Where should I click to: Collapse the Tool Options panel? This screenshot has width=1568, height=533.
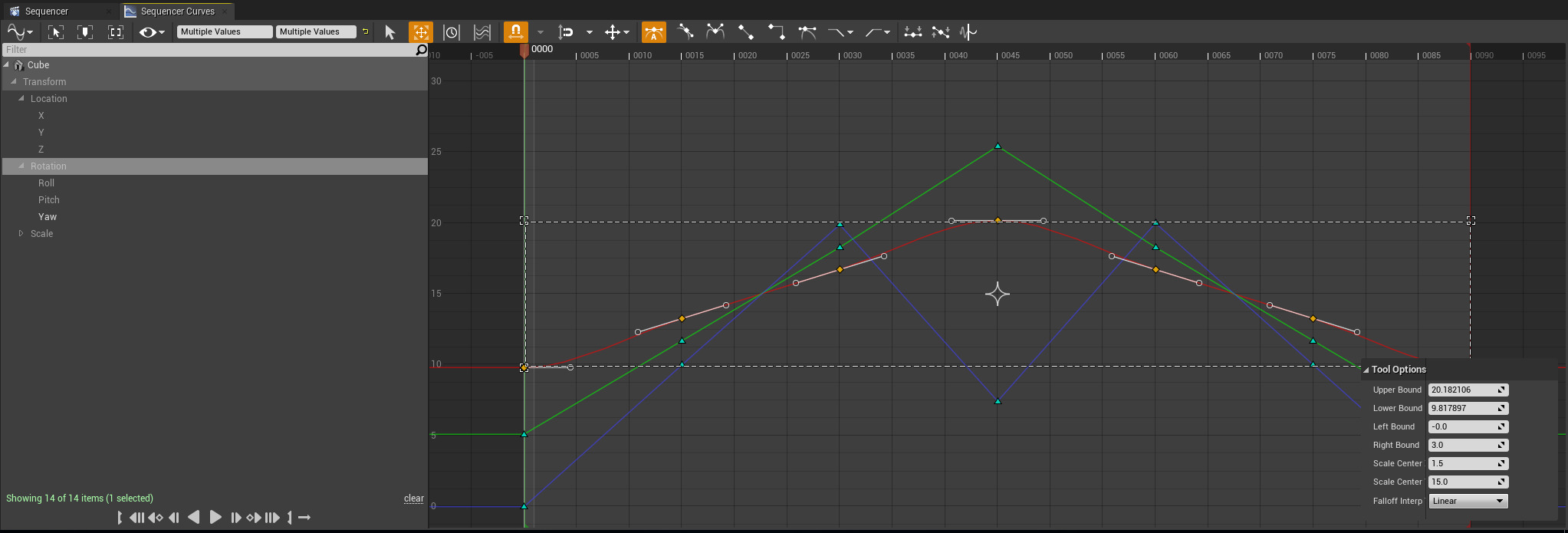[1366, 370]
